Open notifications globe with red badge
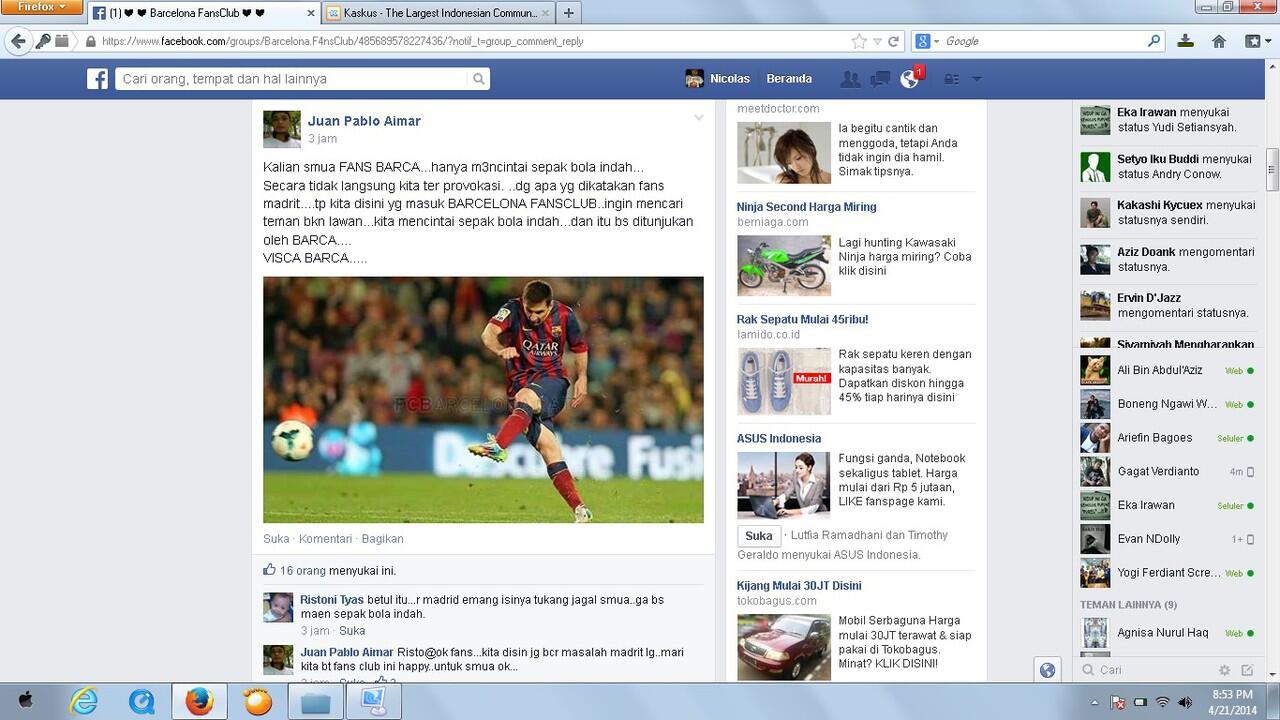 910,78
